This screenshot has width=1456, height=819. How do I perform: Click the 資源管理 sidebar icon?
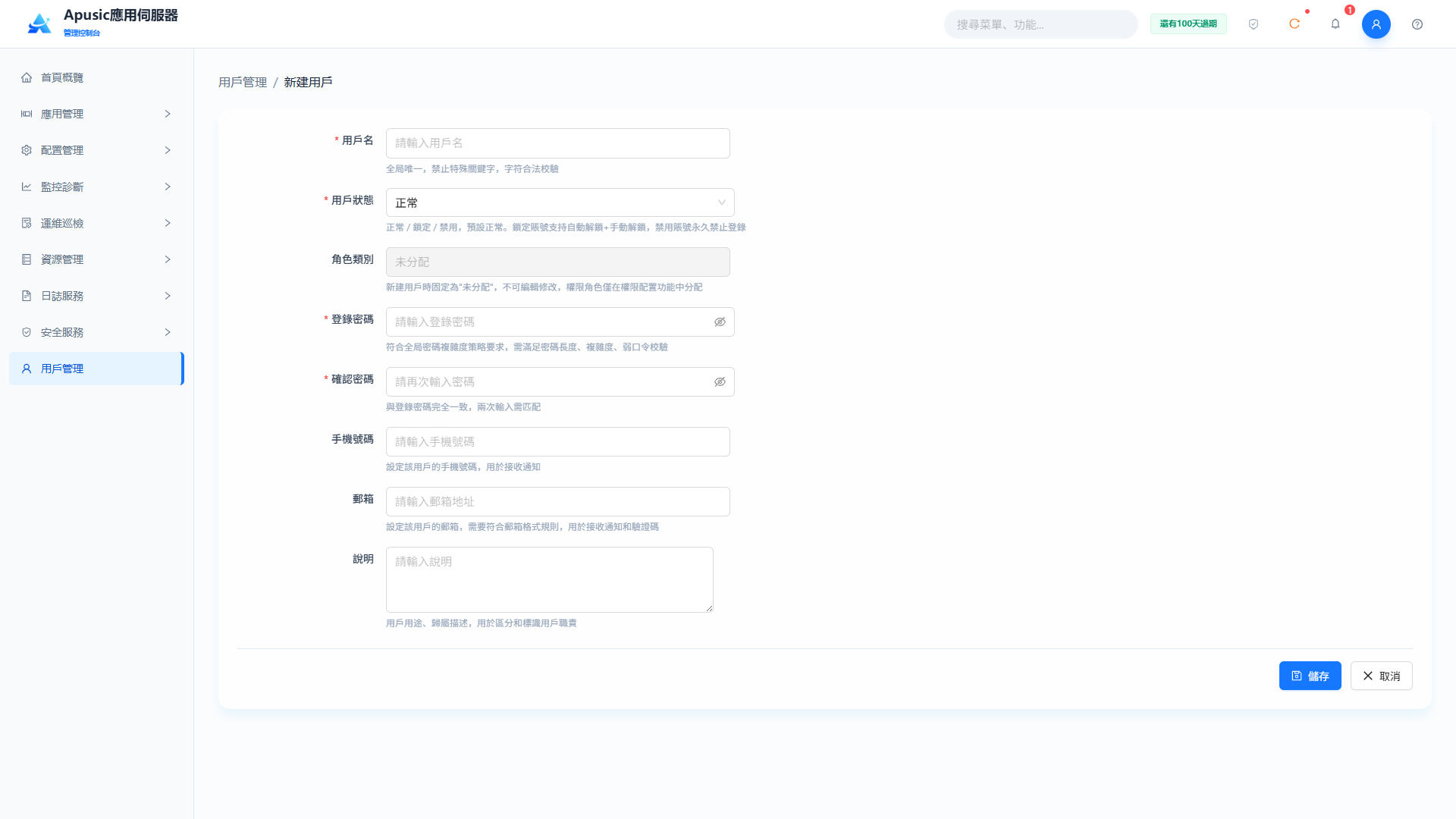[27, 259]
